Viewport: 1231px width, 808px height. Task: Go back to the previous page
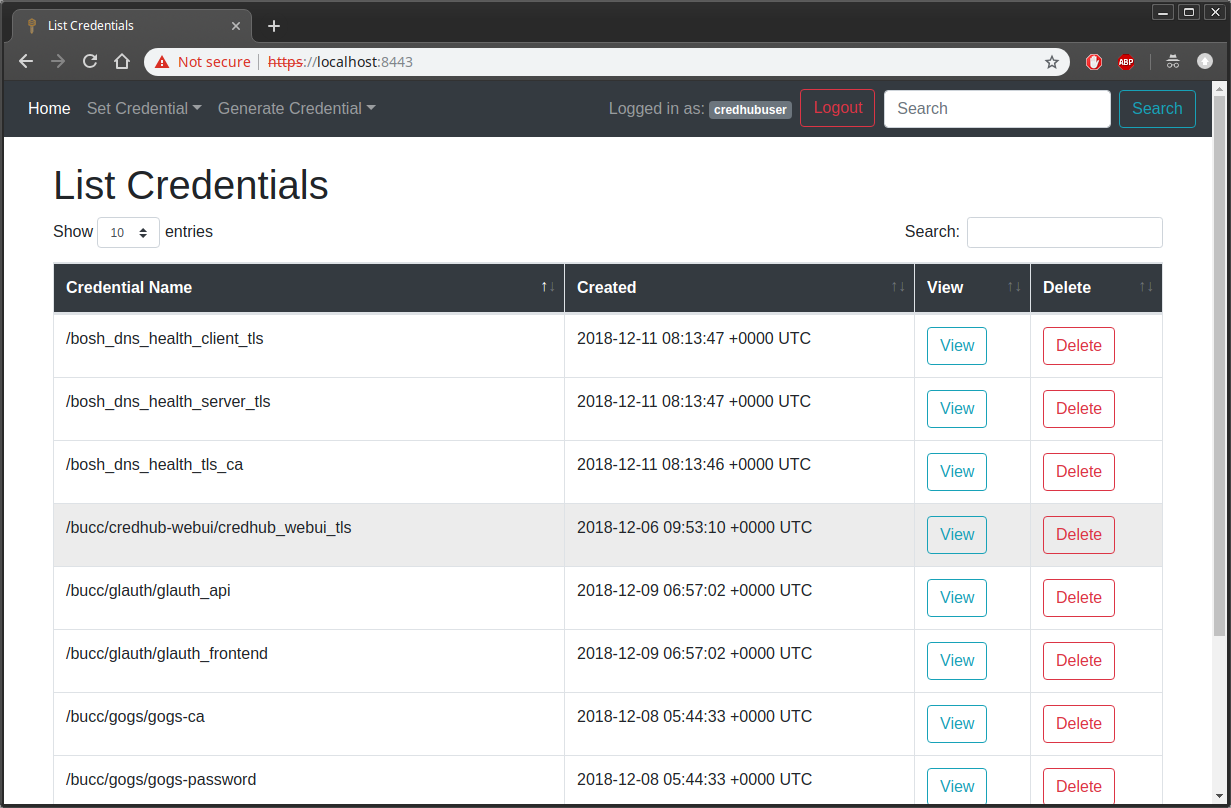click(26, 62)
